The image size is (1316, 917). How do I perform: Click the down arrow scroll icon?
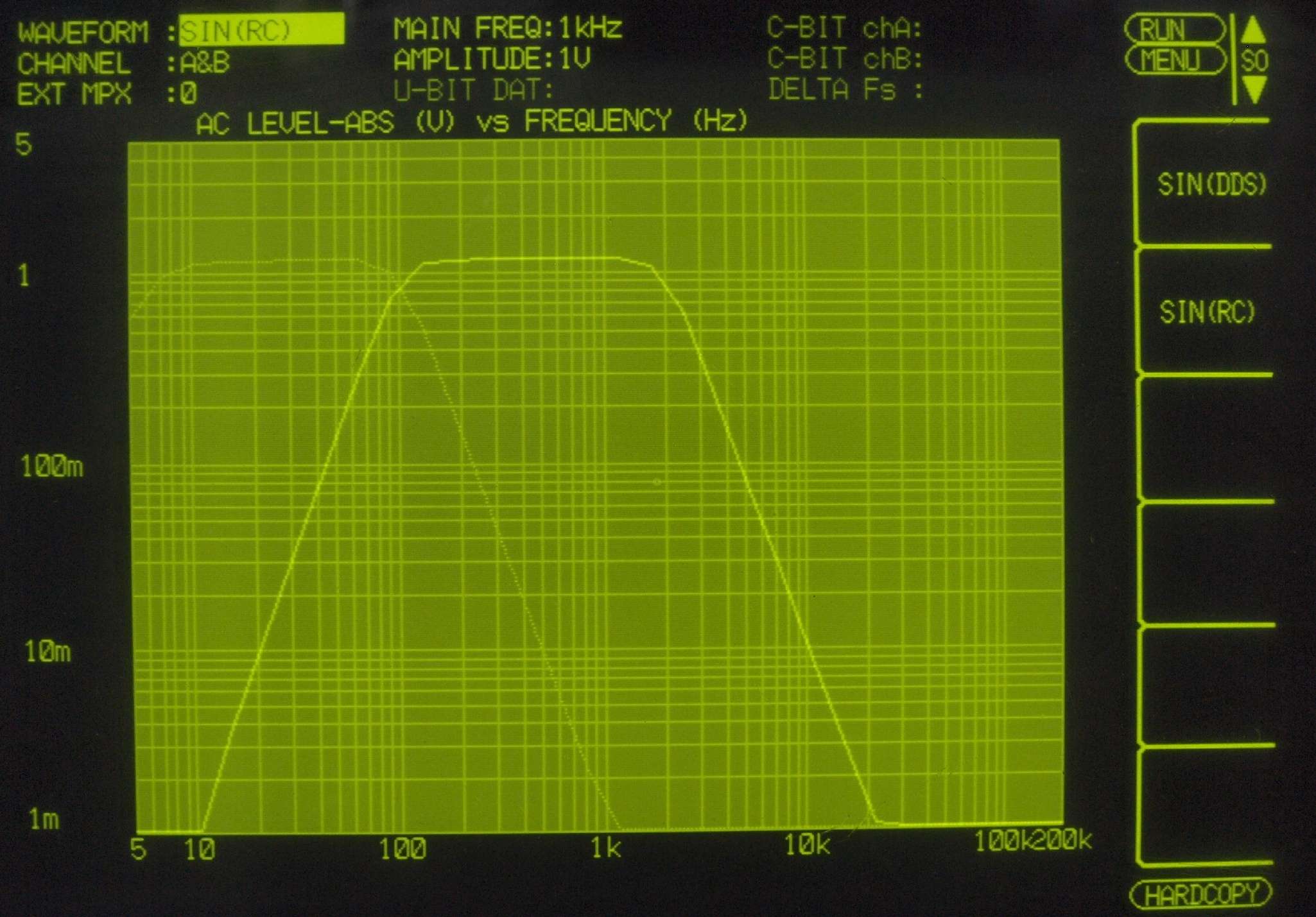click(x=1253, y=90)
